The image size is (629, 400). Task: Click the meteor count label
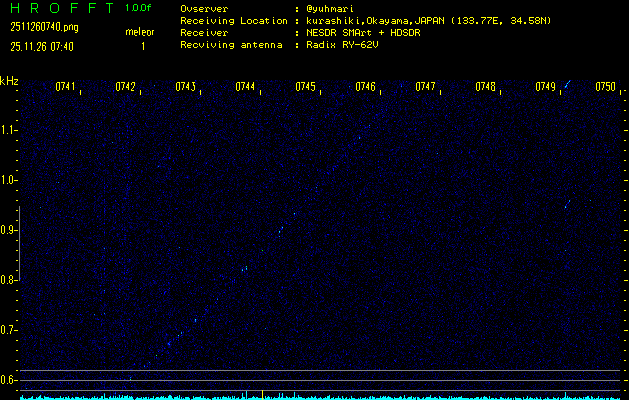pos(140,32)
